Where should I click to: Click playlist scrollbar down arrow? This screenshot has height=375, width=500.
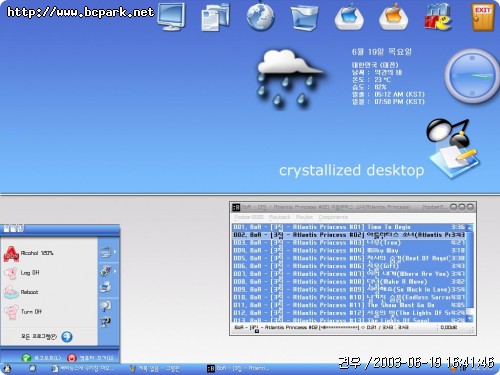pyautogui.click(x=470, y=319)
